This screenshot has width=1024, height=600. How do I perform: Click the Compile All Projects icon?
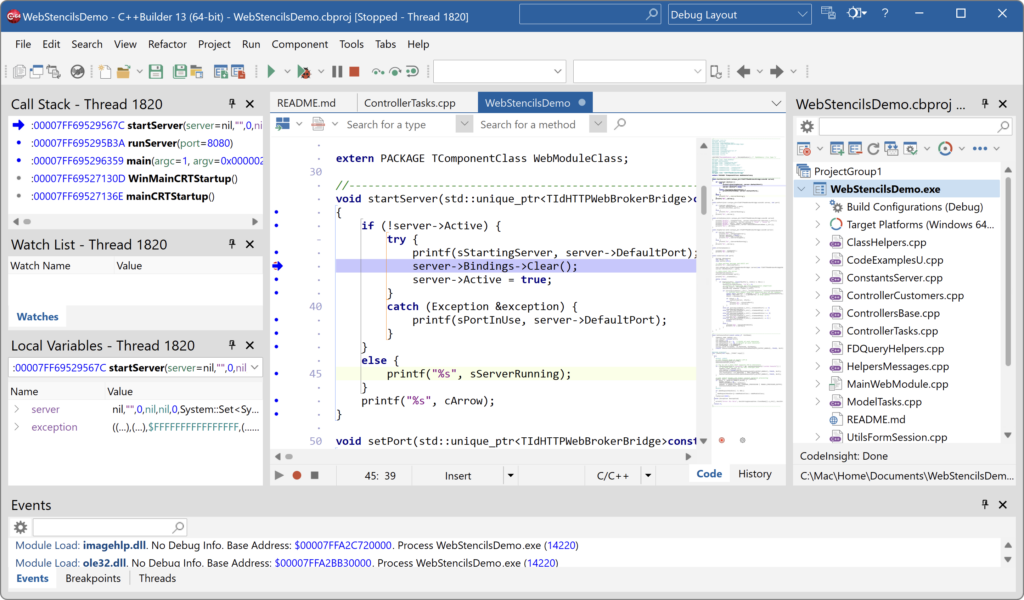coord(891,149)
